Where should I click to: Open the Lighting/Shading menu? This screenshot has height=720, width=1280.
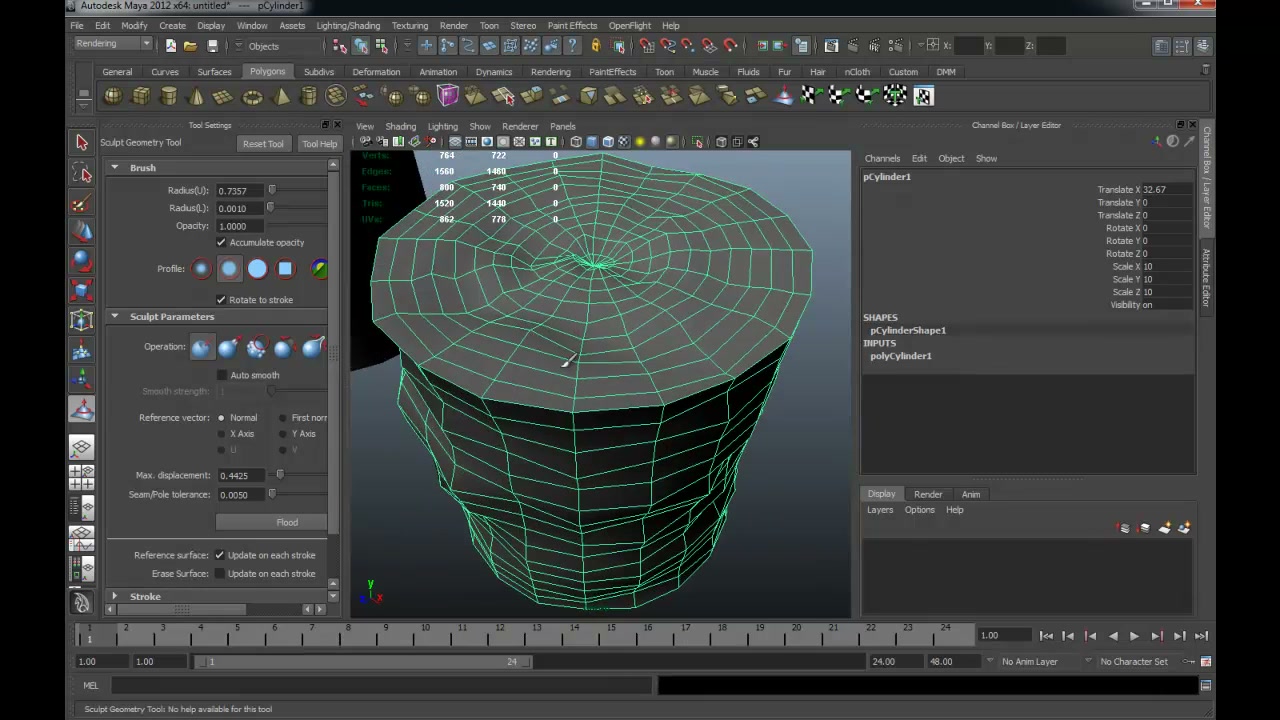click(348, 26)
